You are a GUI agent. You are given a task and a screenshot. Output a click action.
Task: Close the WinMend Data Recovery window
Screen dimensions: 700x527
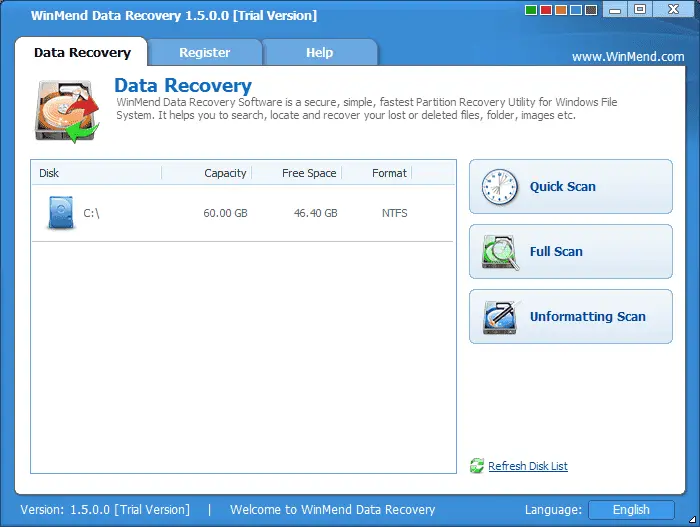673,9
